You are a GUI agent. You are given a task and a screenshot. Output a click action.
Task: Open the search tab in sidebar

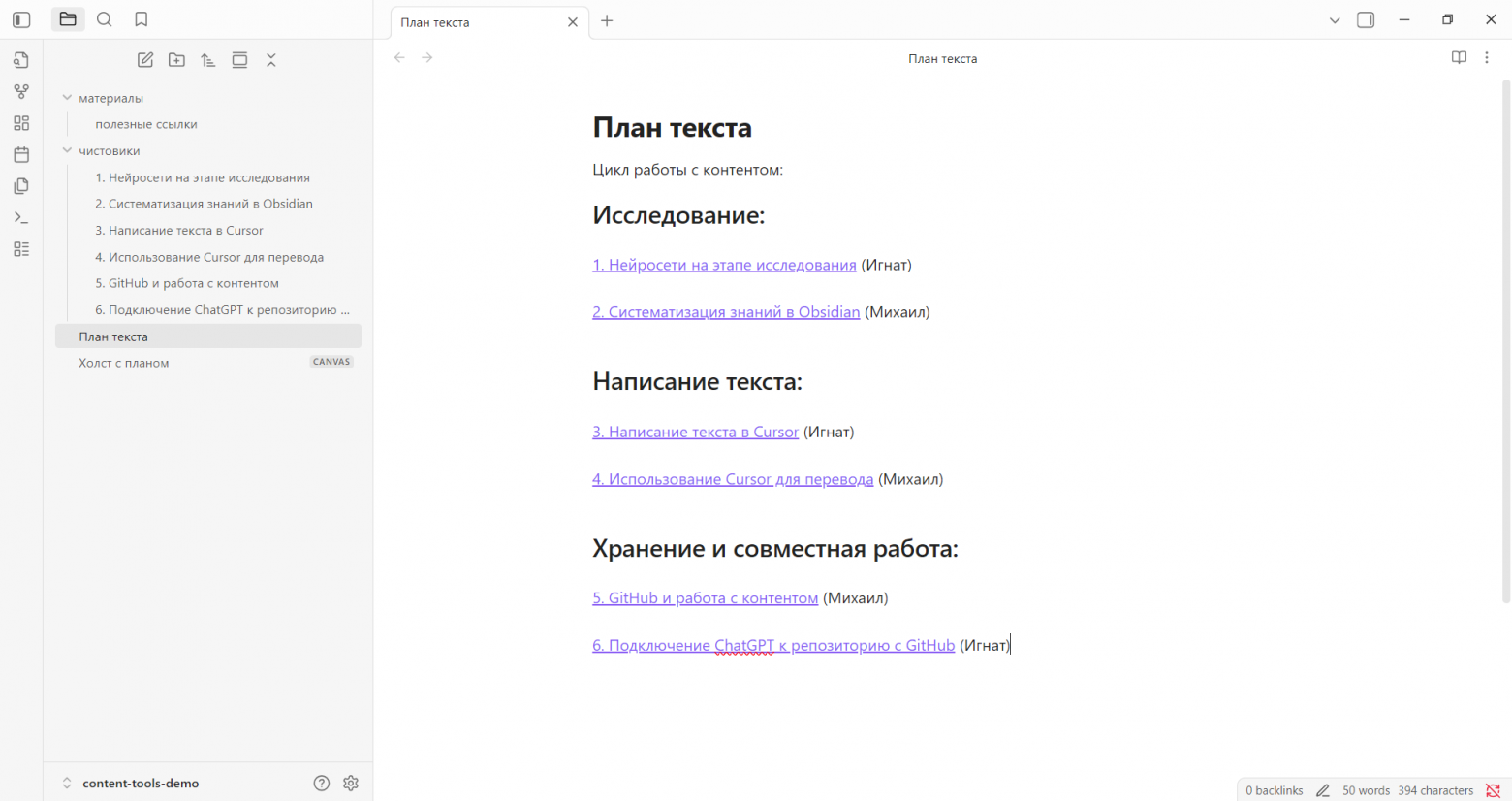(x=105, y=19)
